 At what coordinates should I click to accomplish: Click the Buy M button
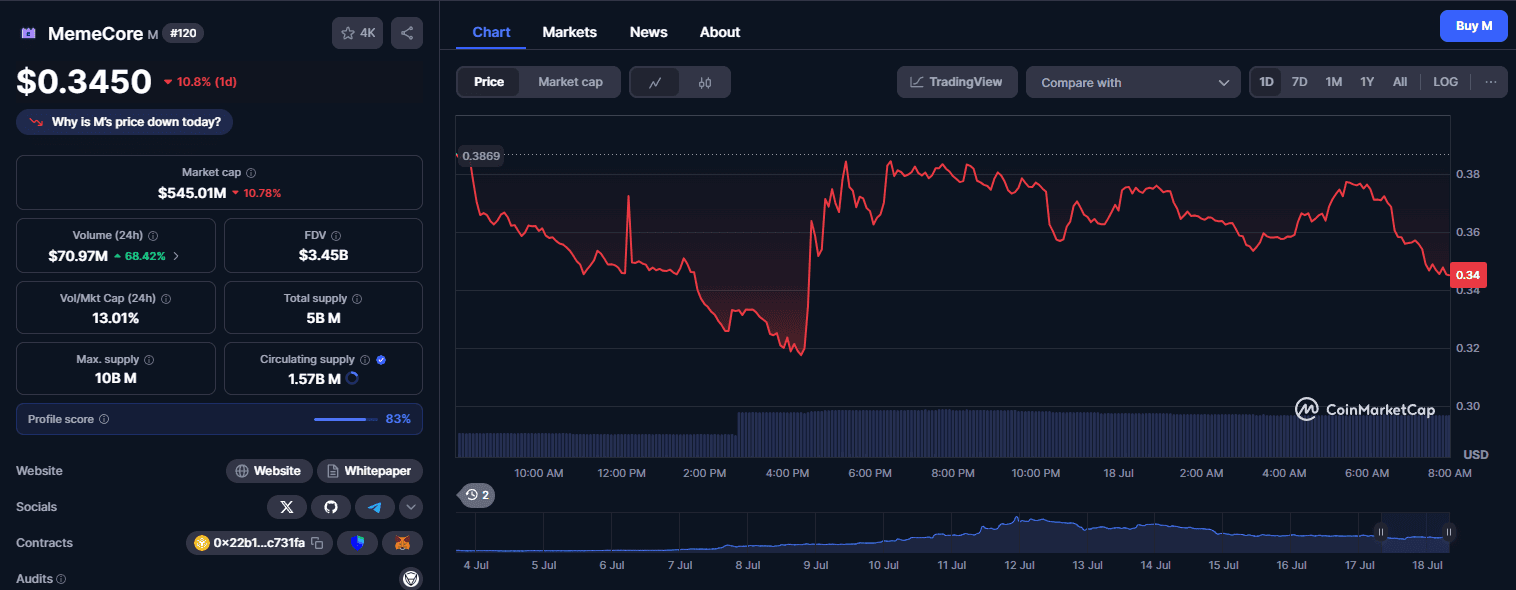pos(1473,26)
